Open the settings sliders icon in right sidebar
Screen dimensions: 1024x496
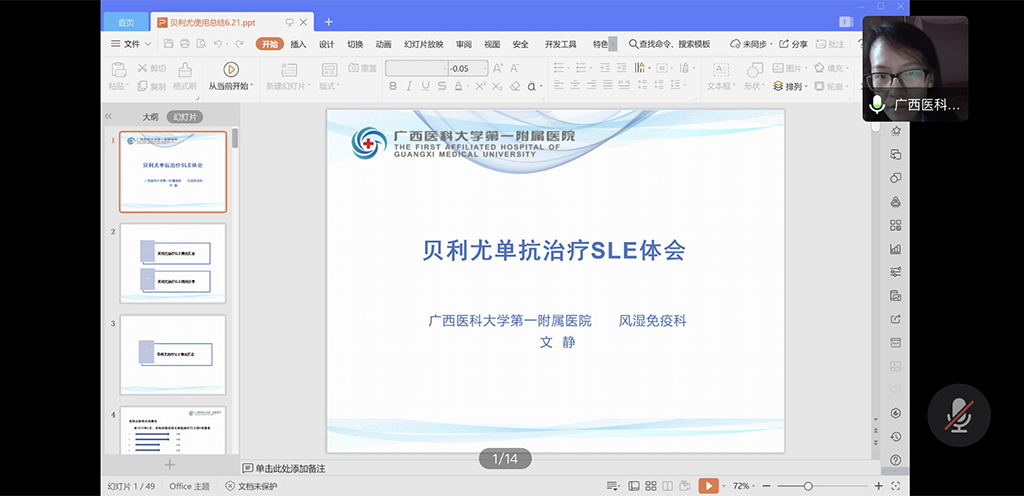pos(895,272)
